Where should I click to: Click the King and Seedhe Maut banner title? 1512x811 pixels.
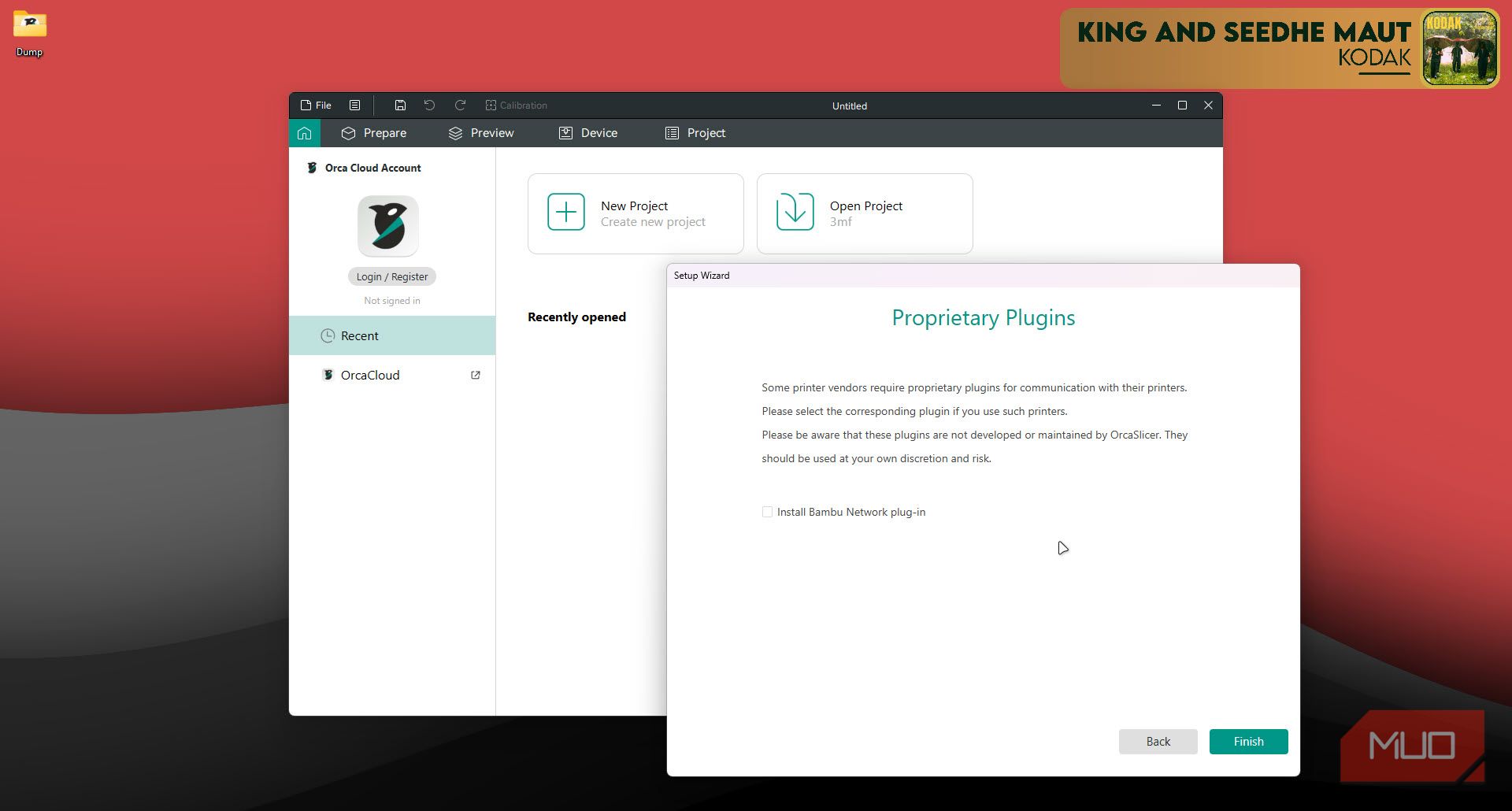point(1244,32)
